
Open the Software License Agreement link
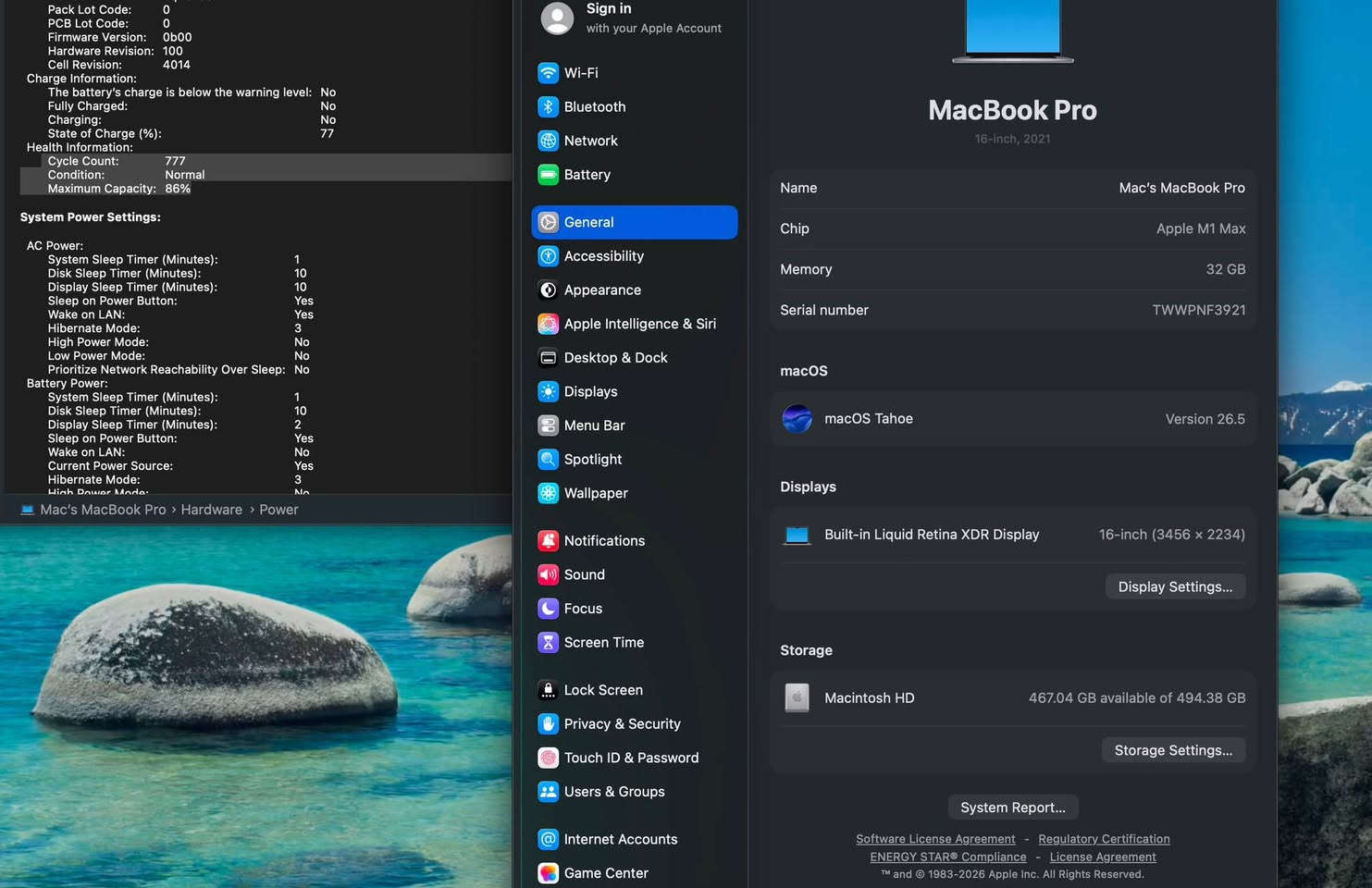click(935, 839)
